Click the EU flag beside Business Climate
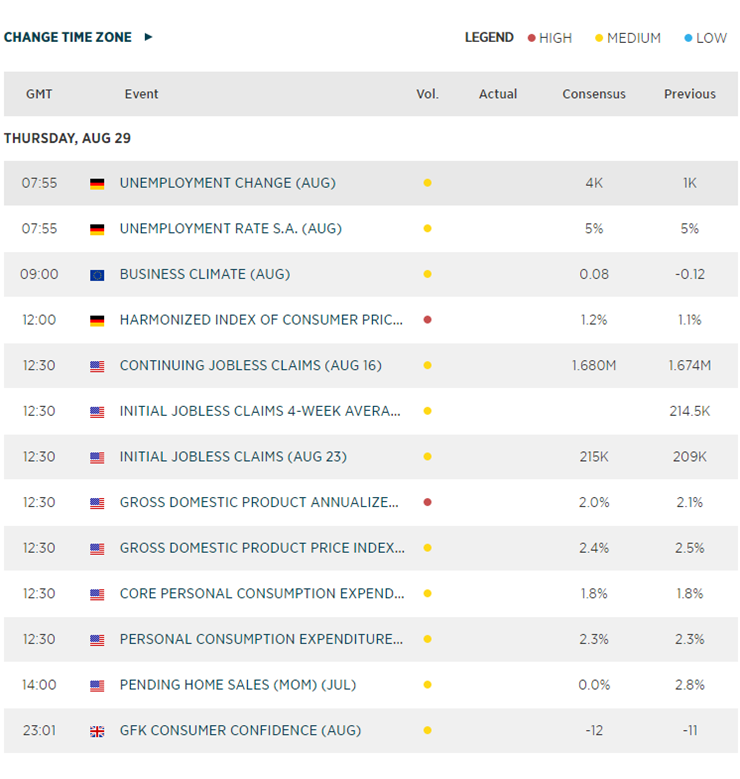The image size is (740, 779). (97, 275)
